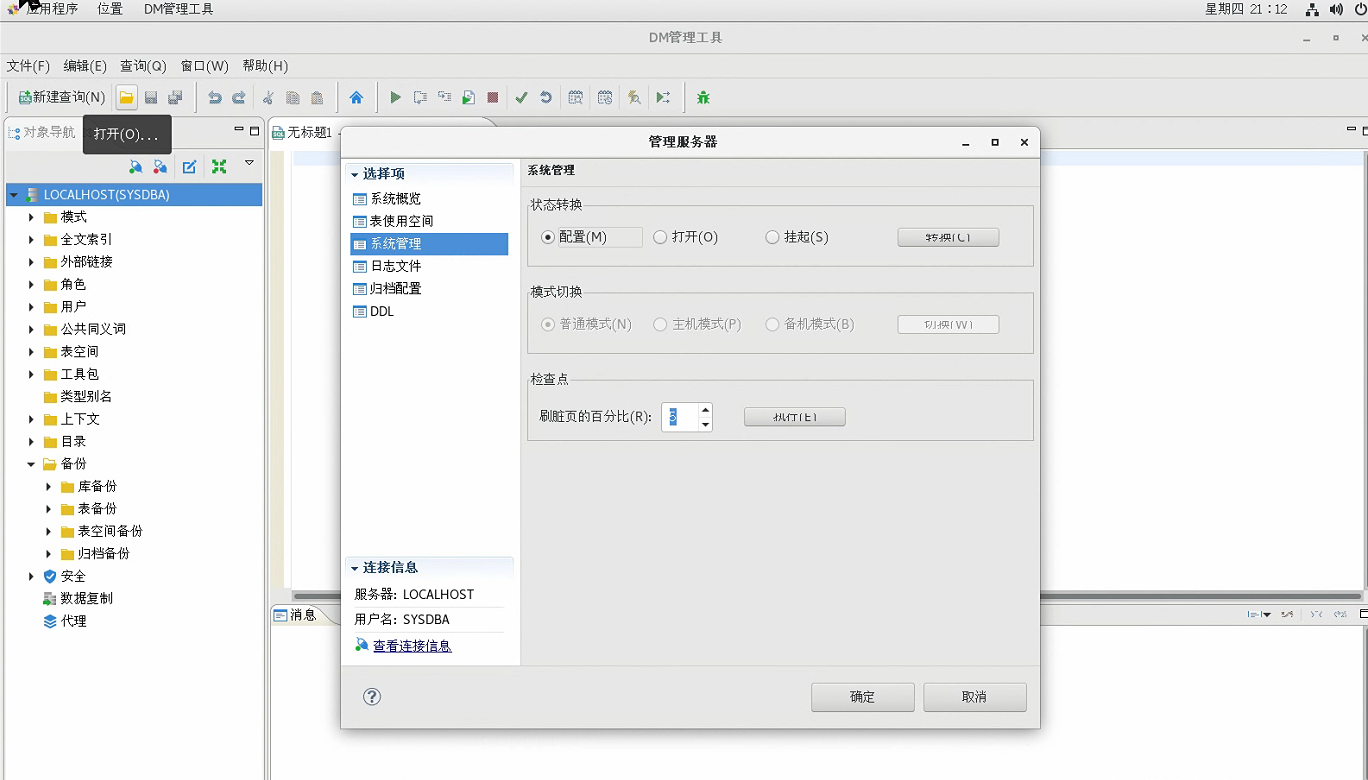The width and height of the screenshot is (1368, 780).
Task: Expand the 模式 tree node
Action: click(30, 217)
